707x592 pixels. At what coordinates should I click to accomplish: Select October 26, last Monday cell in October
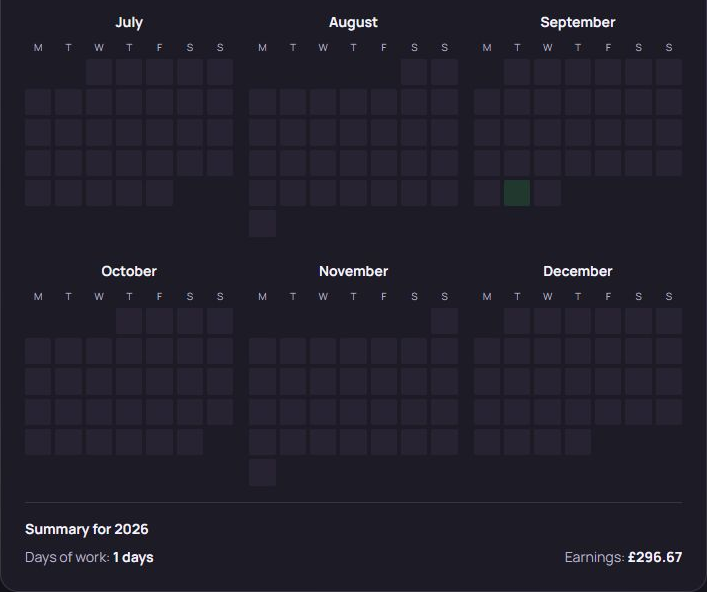tap(38, 442)
